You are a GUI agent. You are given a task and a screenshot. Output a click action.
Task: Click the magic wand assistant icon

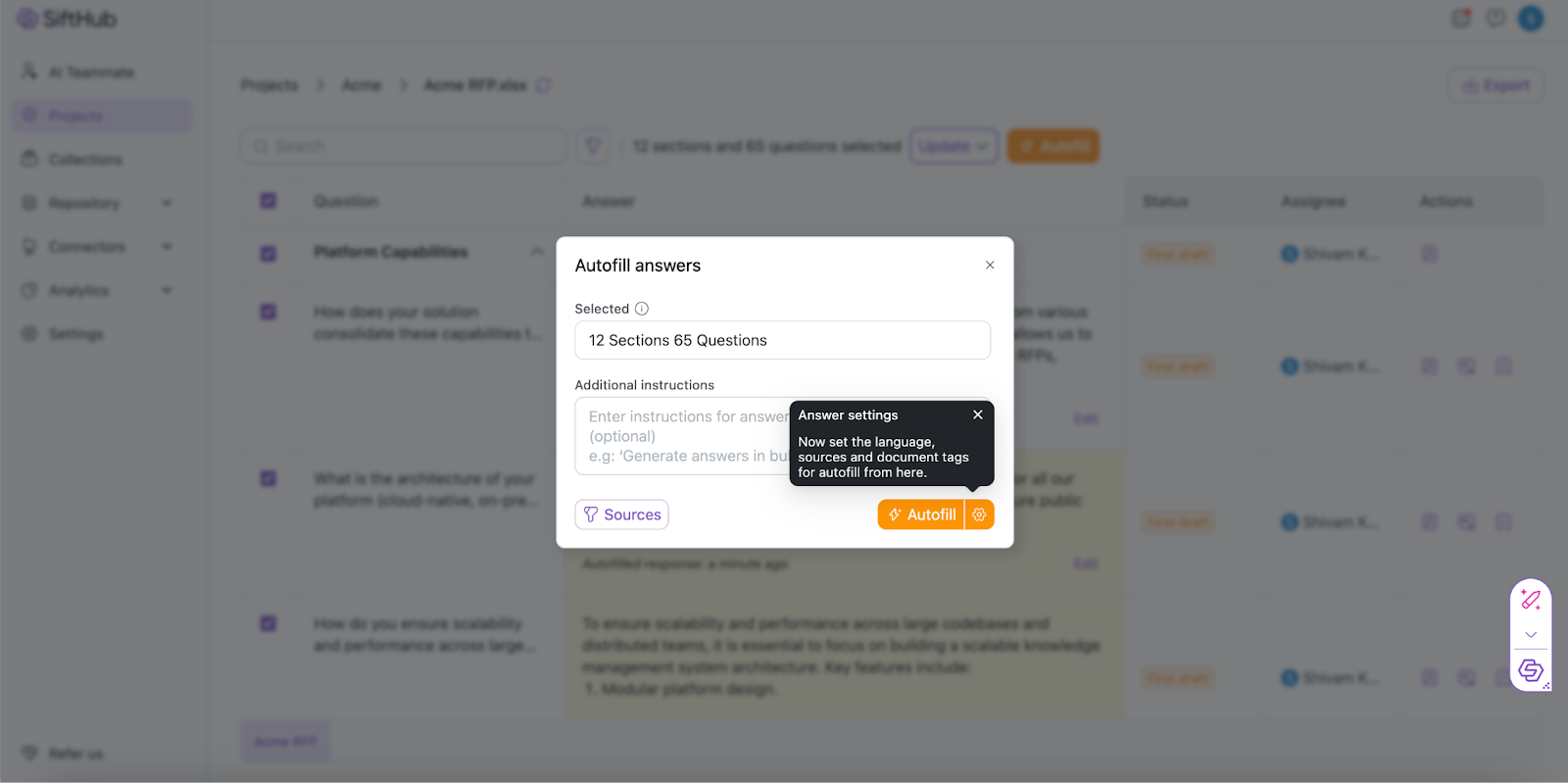(x=1531, y=600)
